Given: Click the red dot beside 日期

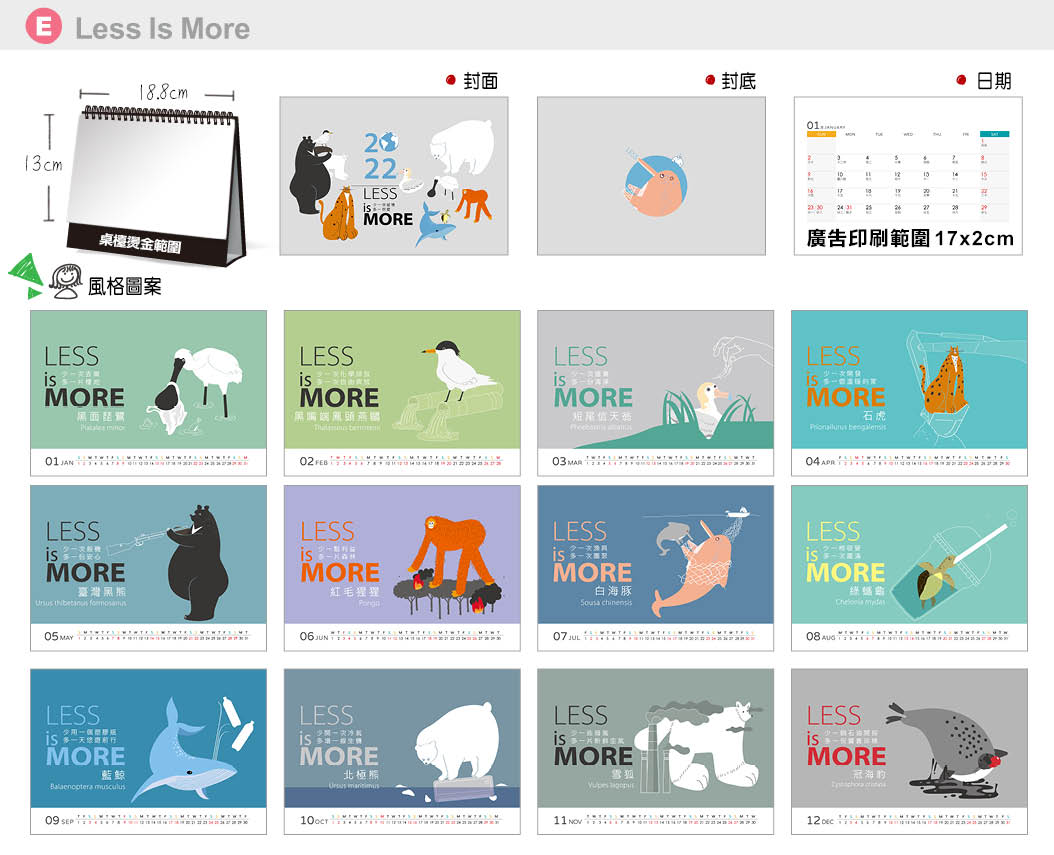Looking at the screenshot, I should (x=961, y=80).
